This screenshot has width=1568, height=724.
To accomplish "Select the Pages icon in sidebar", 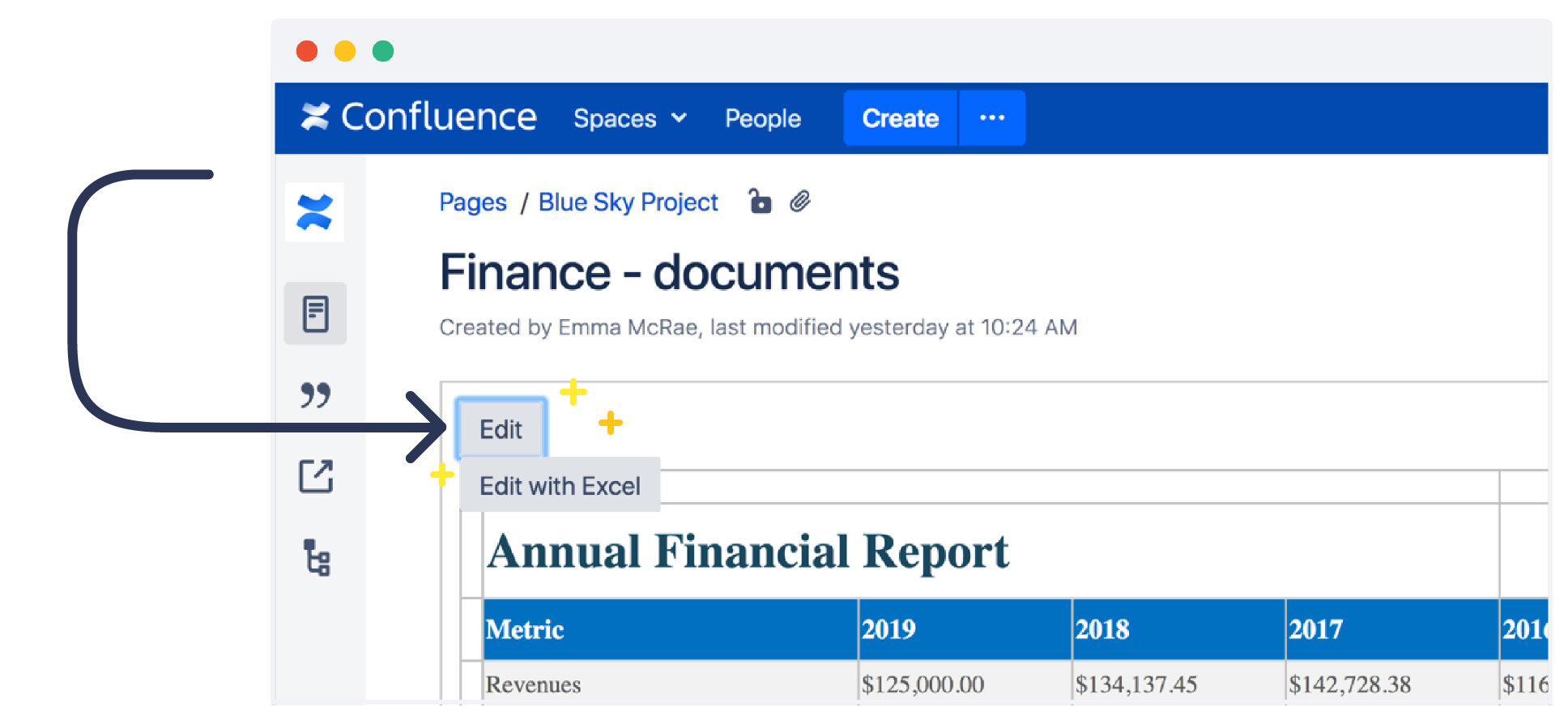I will pyautogui.click(x=315, y=313).
